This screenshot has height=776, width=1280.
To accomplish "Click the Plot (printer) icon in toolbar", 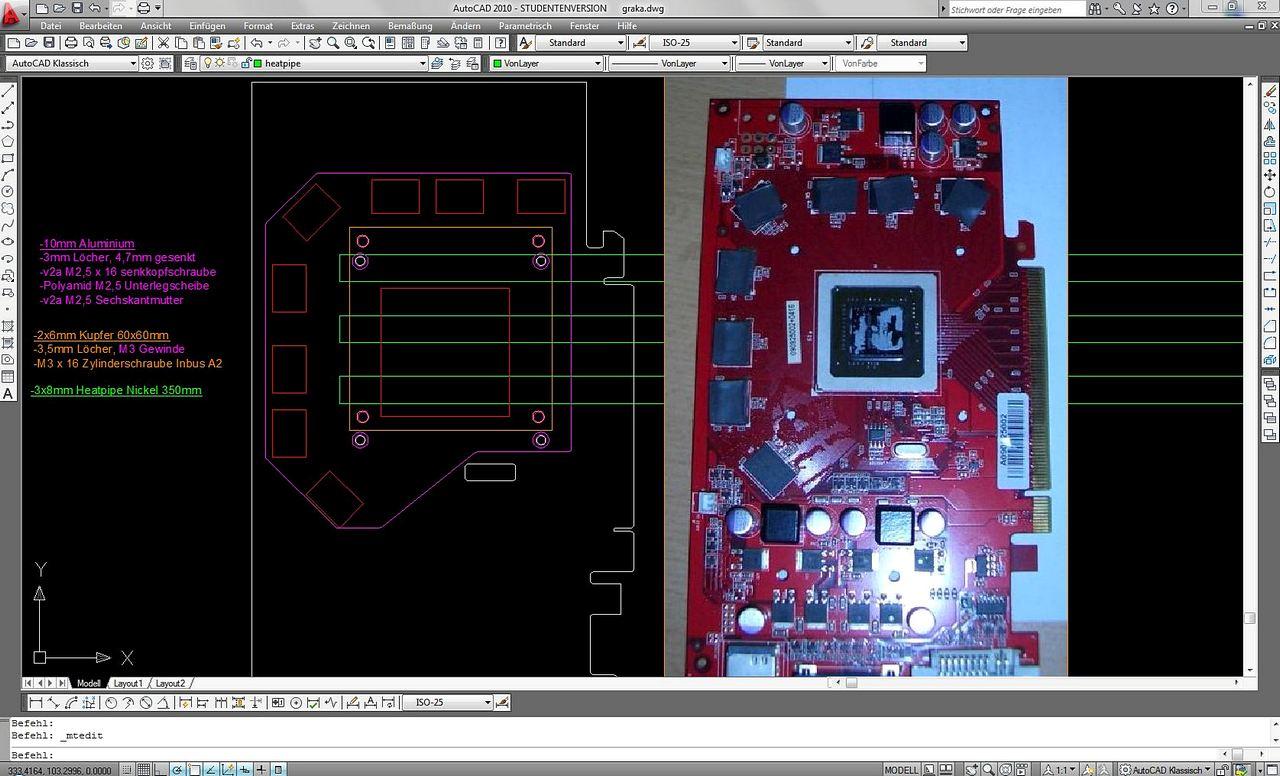I will tap(71, 43).
